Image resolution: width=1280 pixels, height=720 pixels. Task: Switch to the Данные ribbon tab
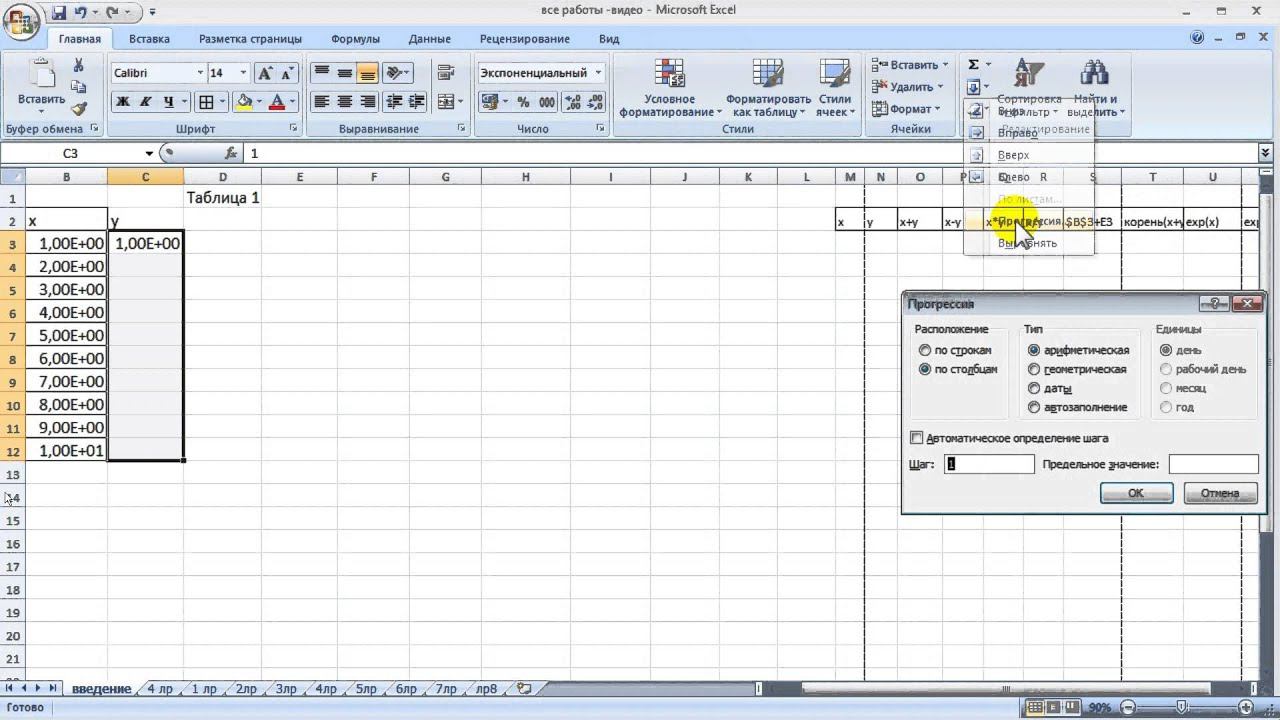coord(429,39)
